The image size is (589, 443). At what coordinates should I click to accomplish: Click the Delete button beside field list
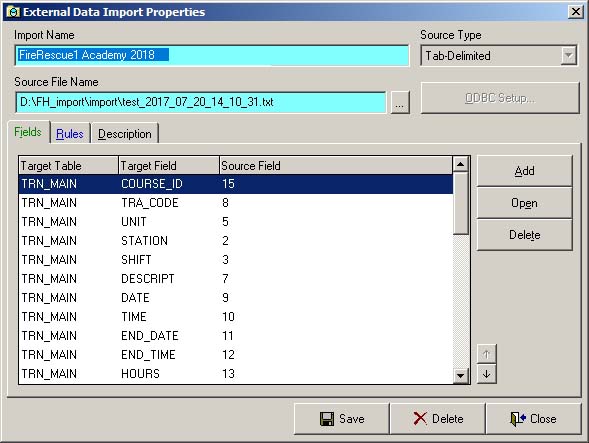524,235
